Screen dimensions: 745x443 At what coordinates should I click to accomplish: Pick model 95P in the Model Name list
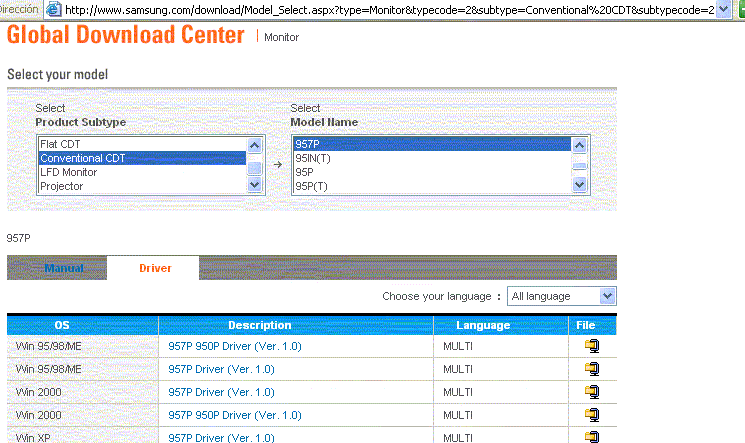(432, 172)
